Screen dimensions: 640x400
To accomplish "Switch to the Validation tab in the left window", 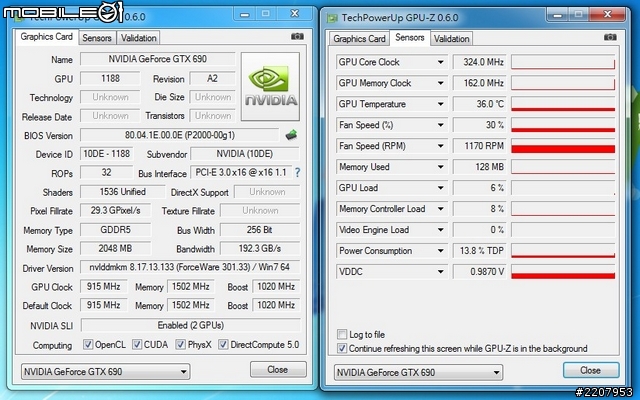I will coord(138,38).
